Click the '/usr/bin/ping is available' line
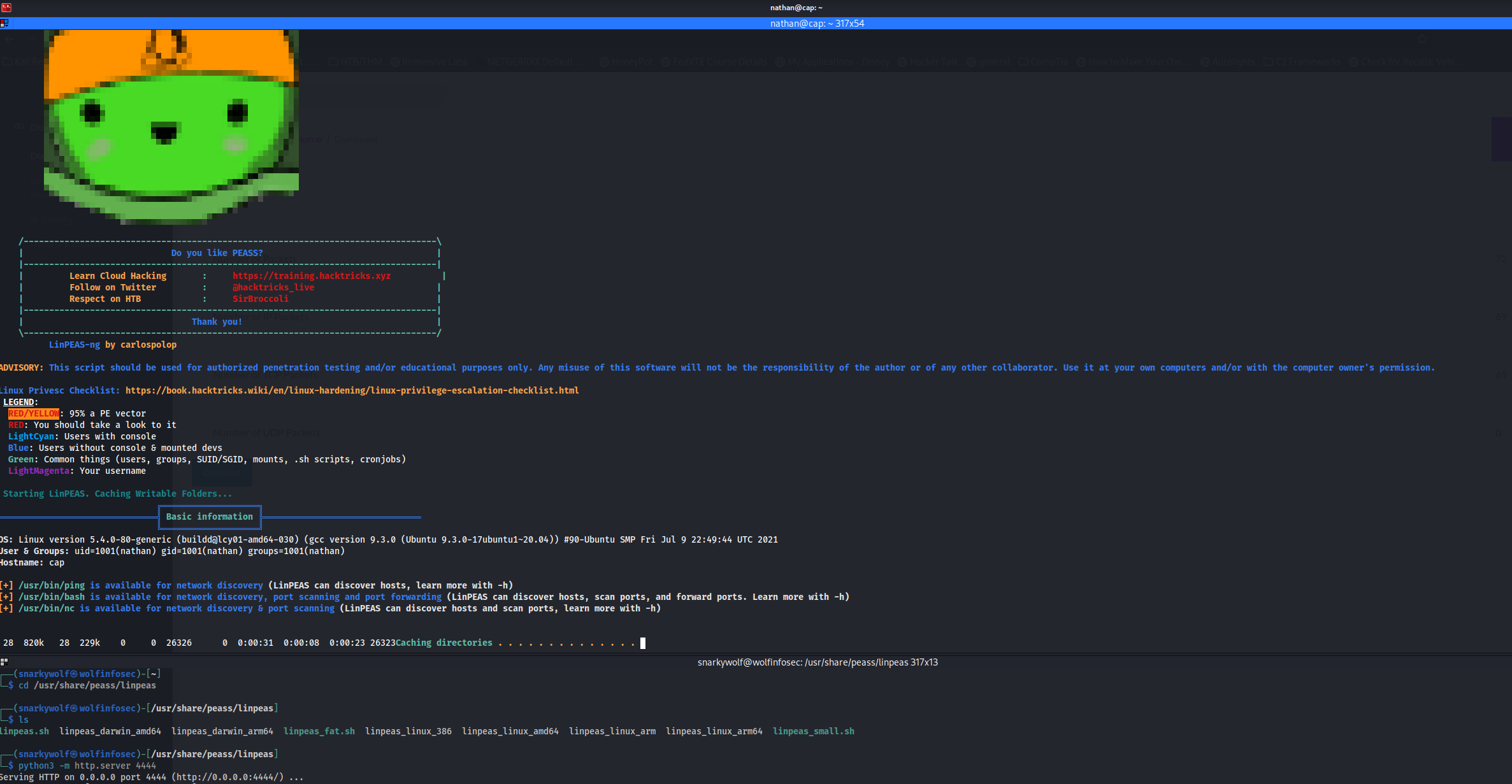The height and width of the screenshot is (784, 1512). pos(256,585)
